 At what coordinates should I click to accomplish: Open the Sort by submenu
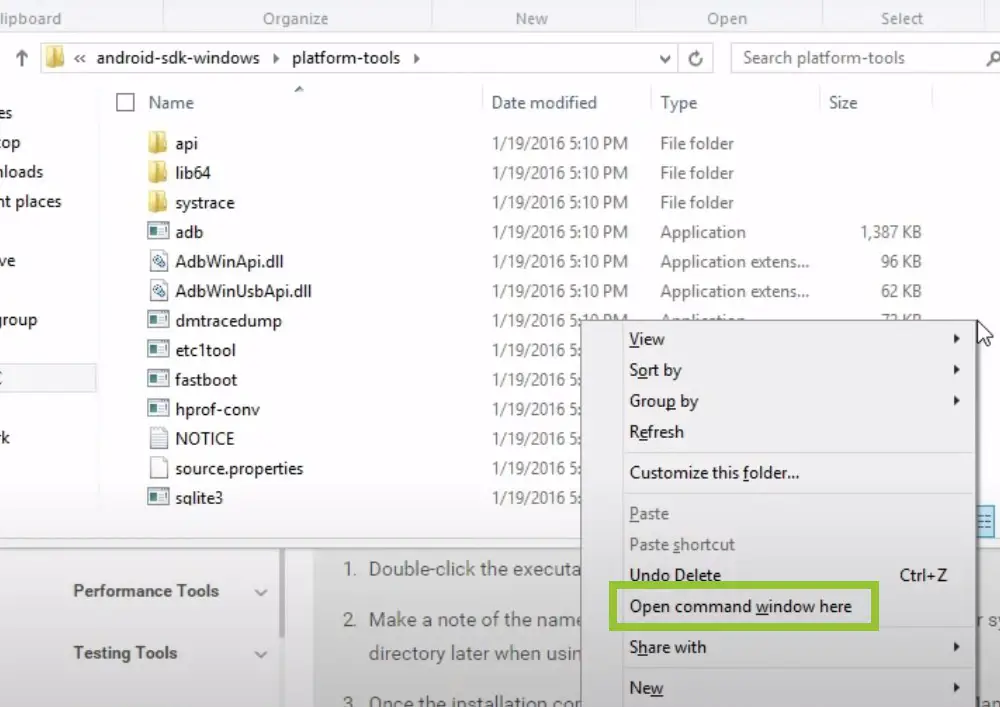[793, 370]
